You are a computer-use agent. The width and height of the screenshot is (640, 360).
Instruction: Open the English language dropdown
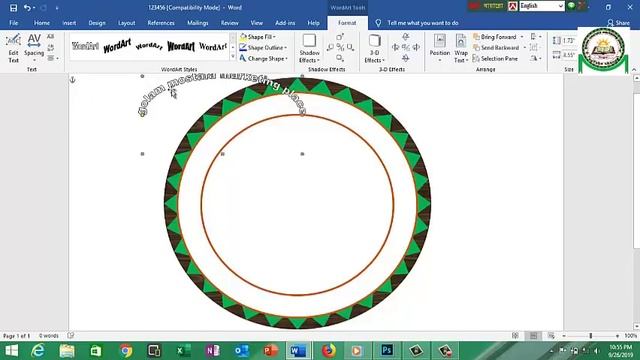coord(542,6)
